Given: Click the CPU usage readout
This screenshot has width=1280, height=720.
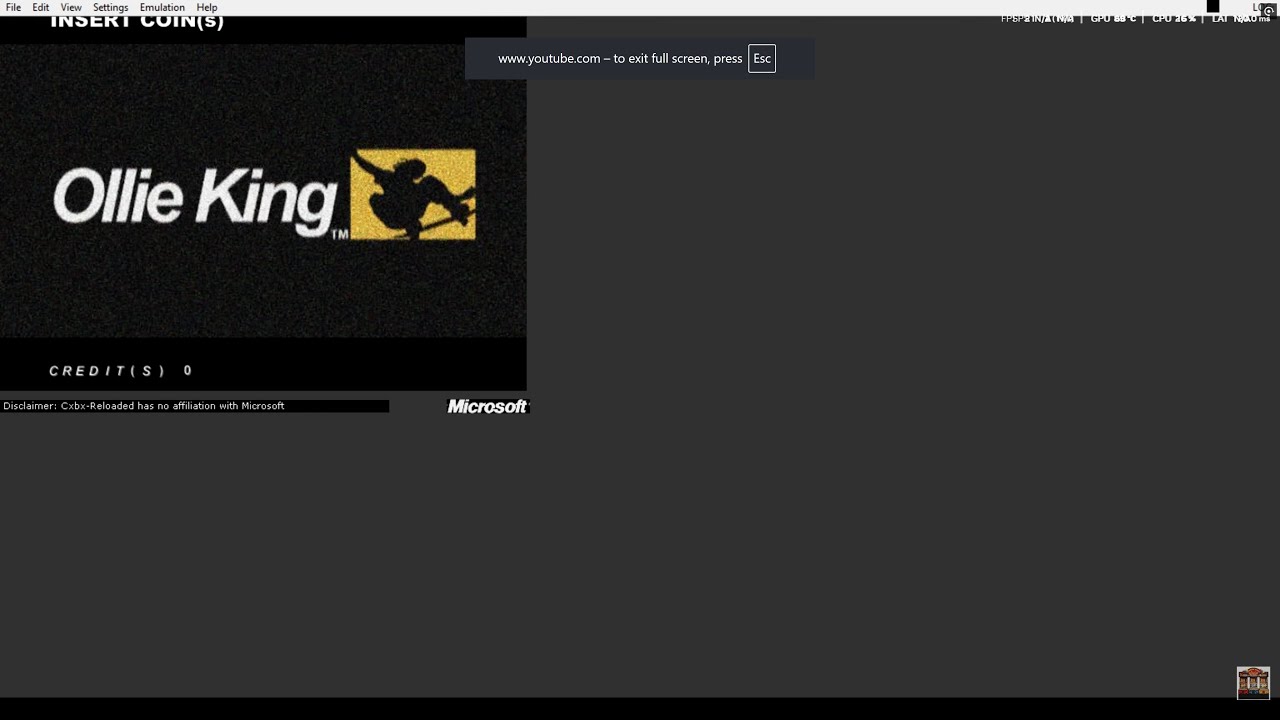Looking at the screenshot, I should point(1174,19).
